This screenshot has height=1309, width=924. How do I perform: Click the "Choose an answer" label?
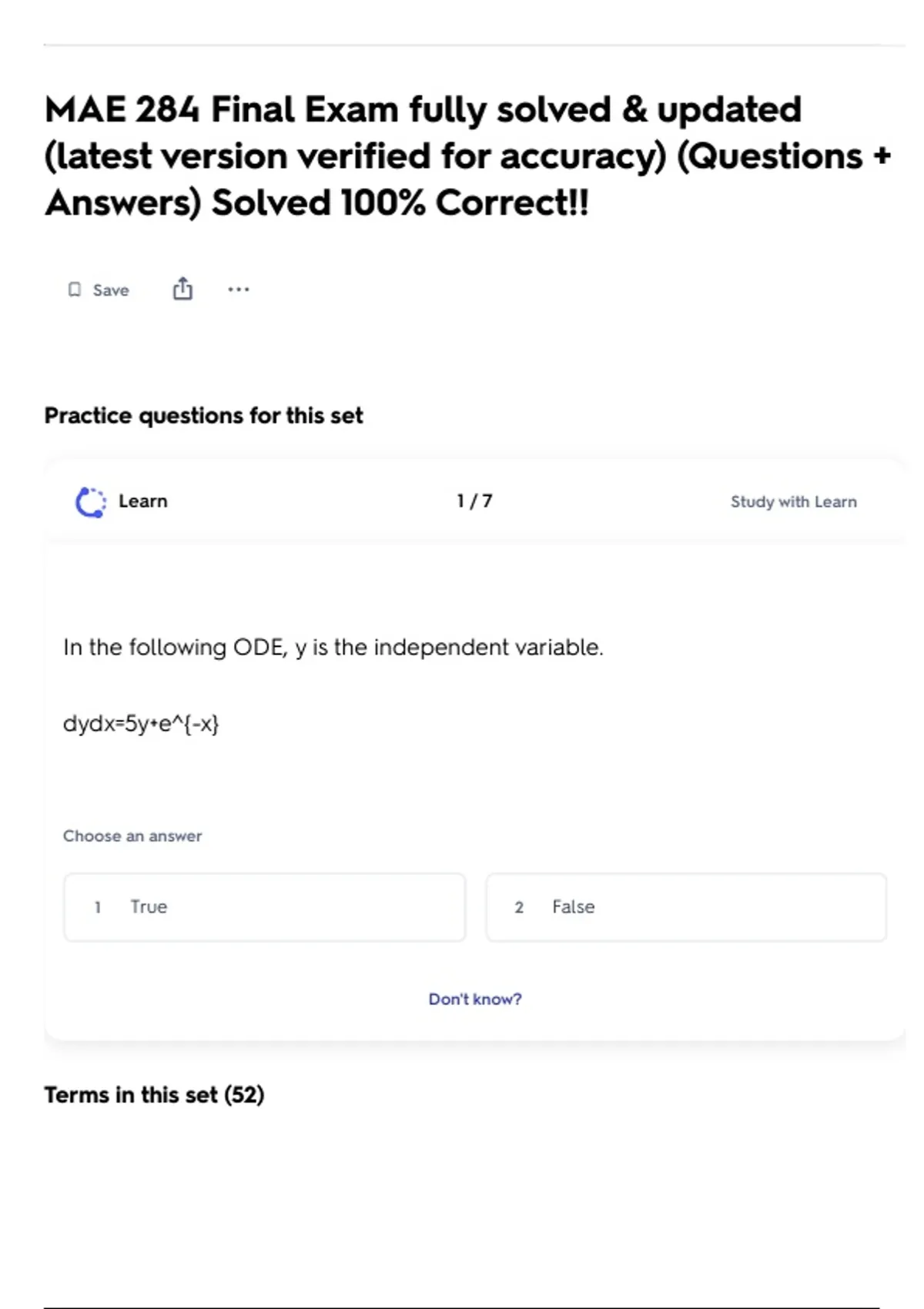(132, 836)
